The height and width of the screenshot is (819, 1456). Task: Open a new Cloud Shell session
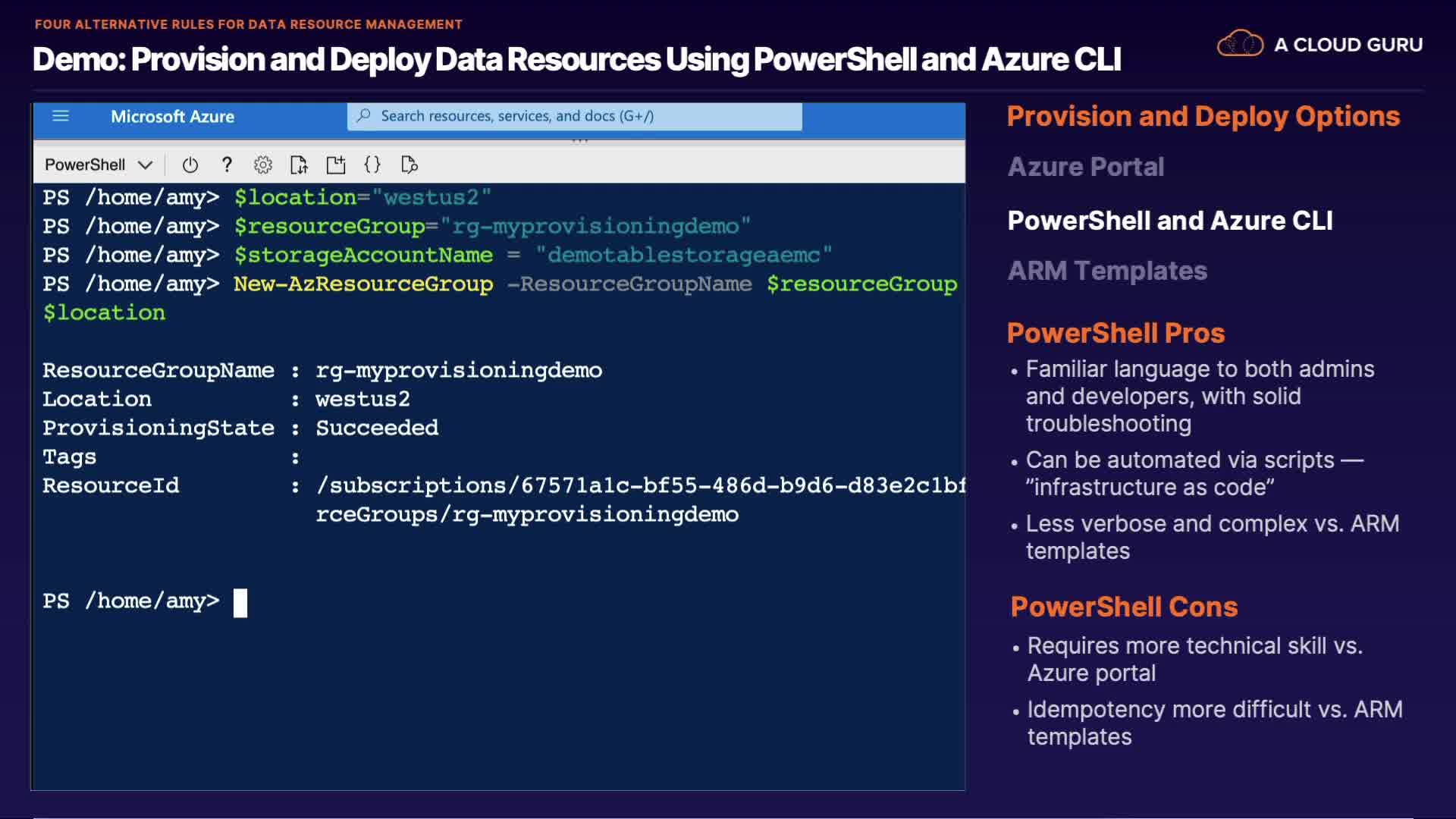tap(335, 165)
